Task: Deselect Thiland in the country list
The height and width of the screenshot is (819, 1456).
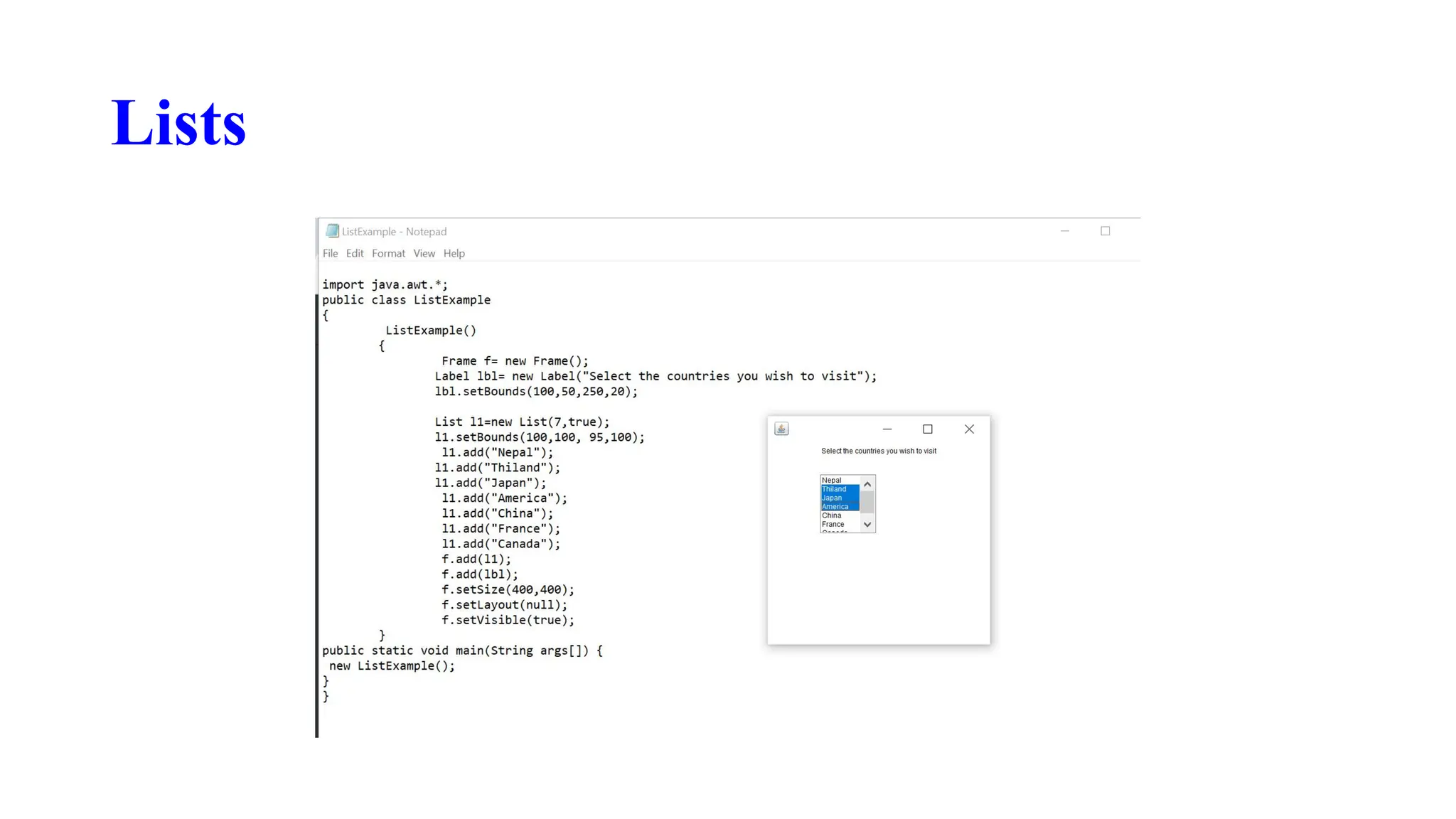Action: point(835,489)
